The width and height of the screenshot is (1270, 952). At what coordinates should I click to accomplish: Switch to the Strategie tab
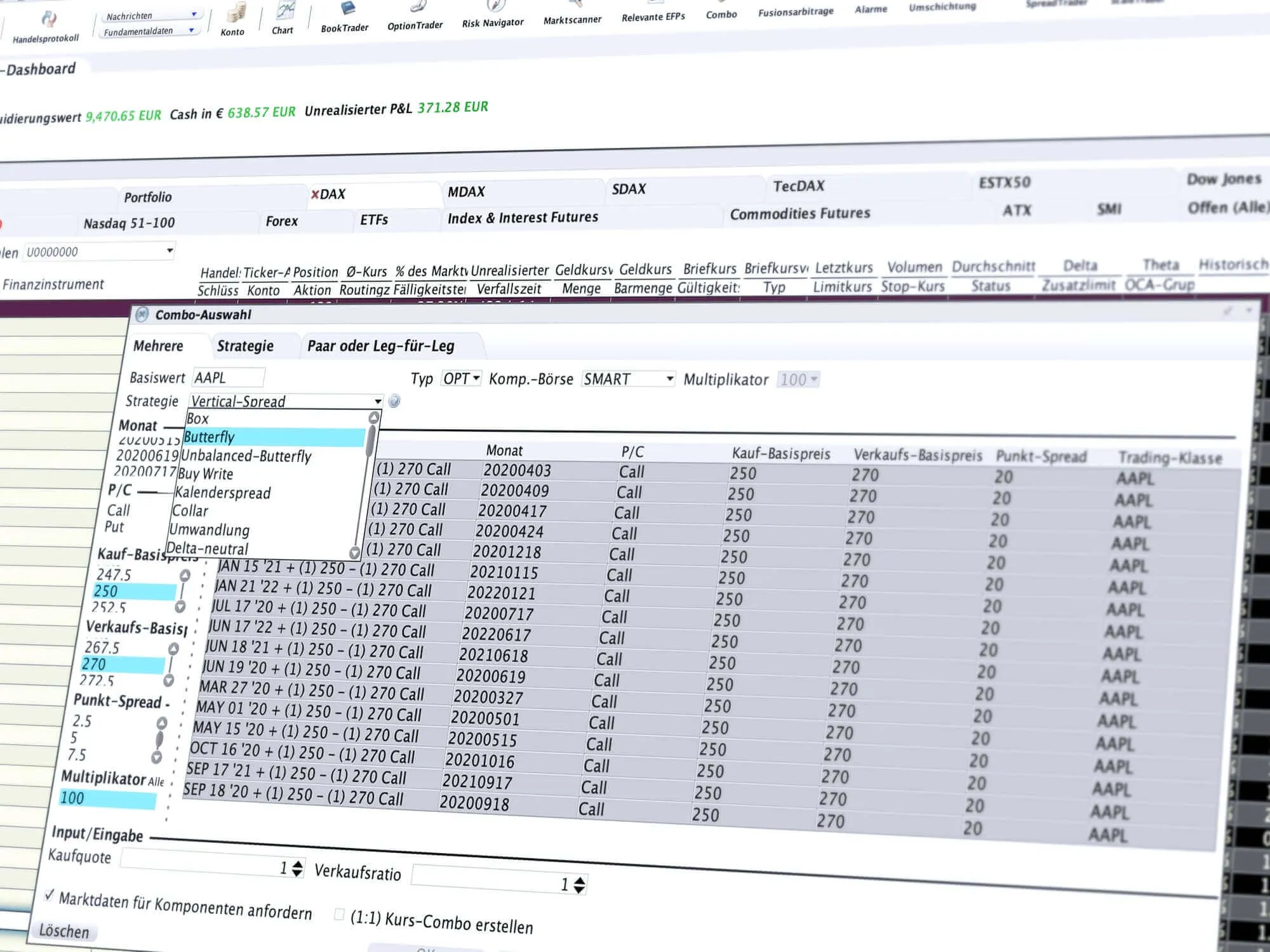(x=245, y=346)
